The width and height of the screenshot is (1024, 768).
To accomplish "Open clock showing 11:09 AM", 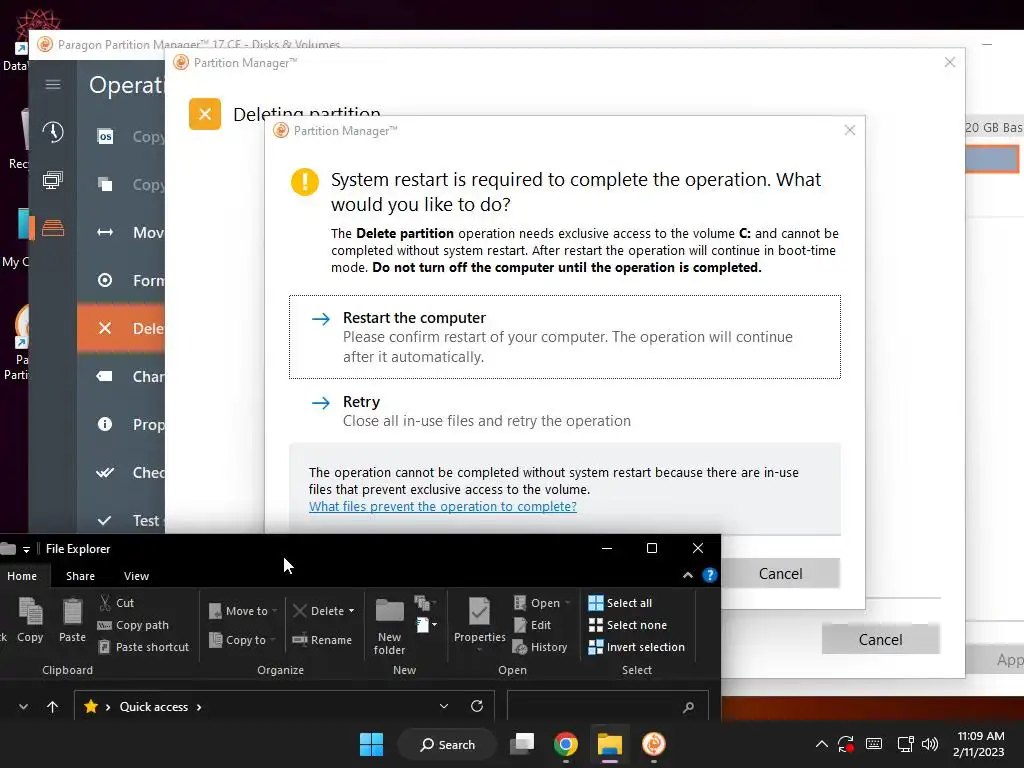I will (979, 744).
